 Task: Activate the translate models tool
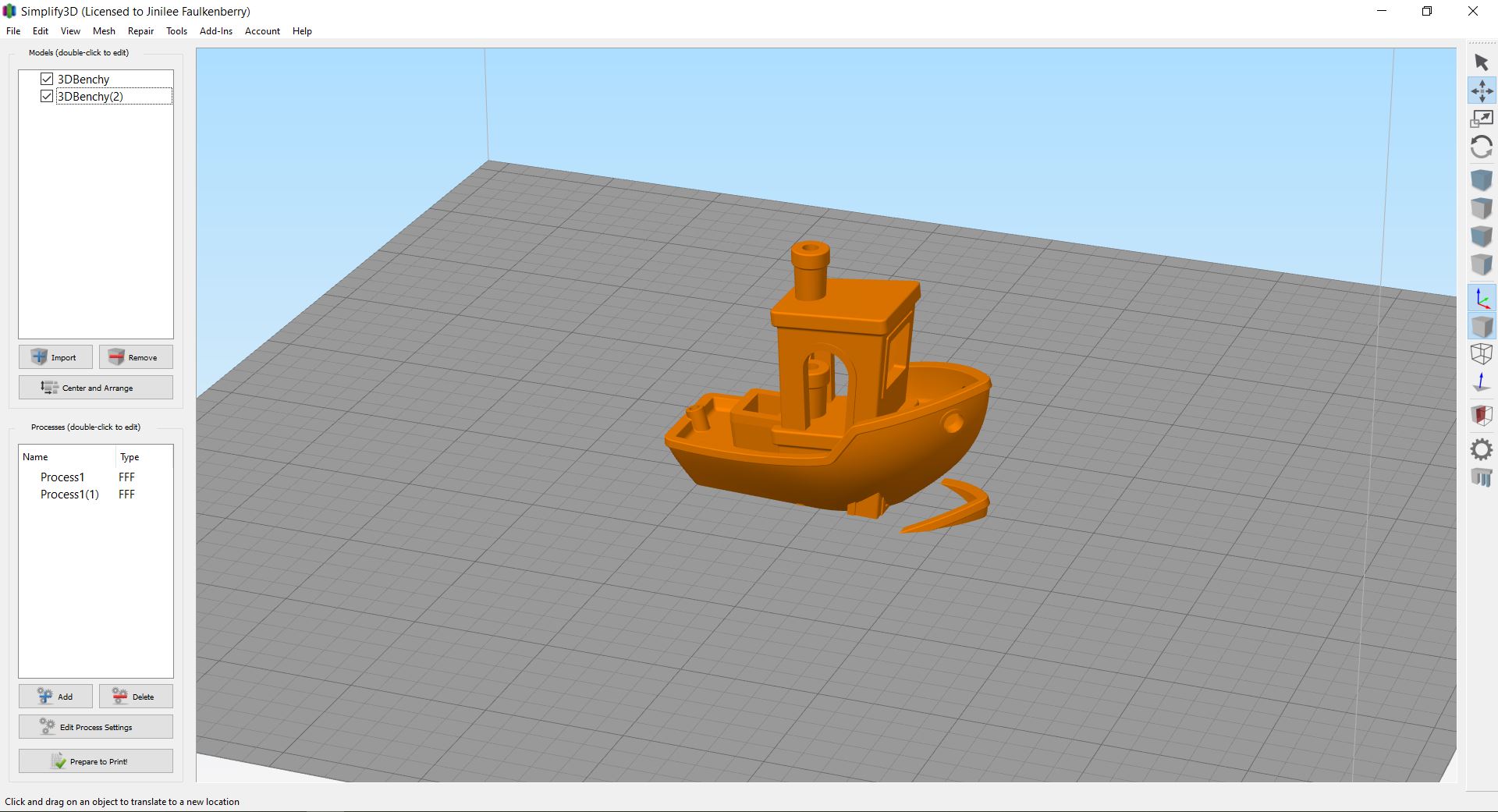[1481, 90]
